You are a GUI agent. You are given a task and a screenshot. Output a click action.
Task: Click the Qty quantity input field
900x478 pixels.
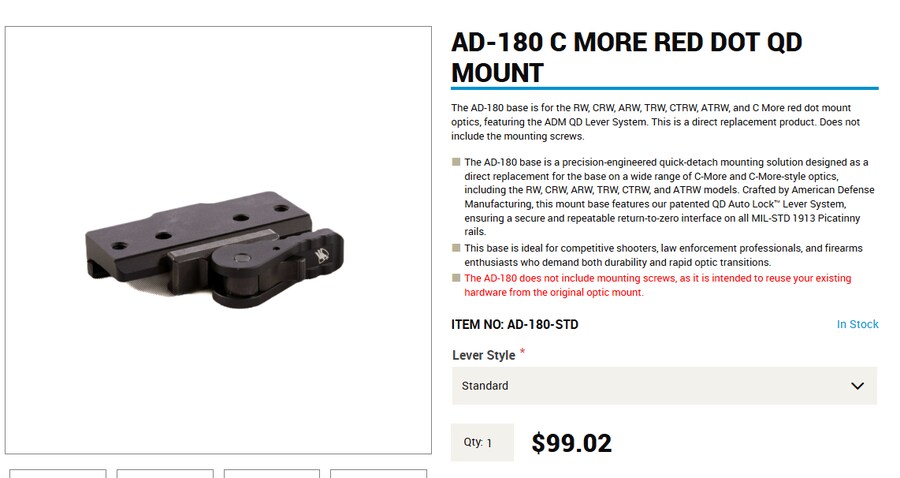click(x=482, y=442)
